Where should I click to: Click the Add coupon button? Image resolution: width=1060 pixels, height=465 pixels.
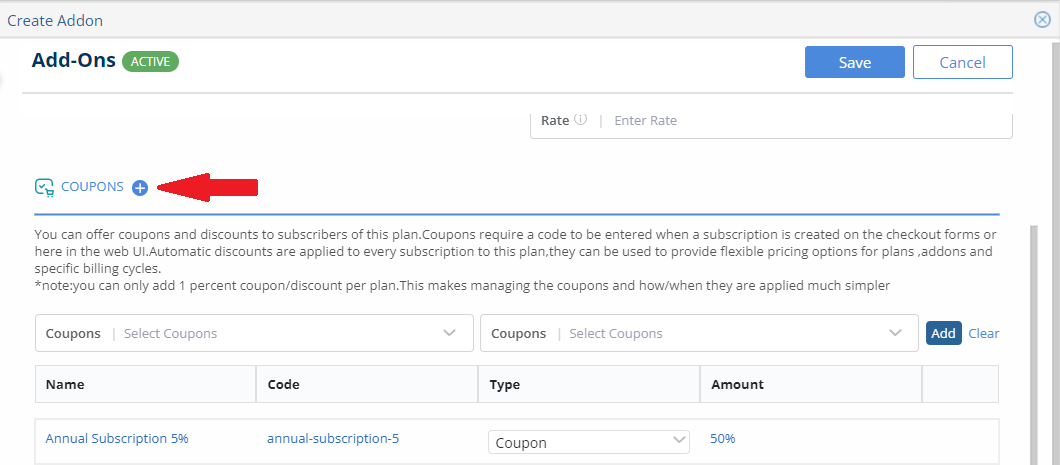(x=943, y=333)
